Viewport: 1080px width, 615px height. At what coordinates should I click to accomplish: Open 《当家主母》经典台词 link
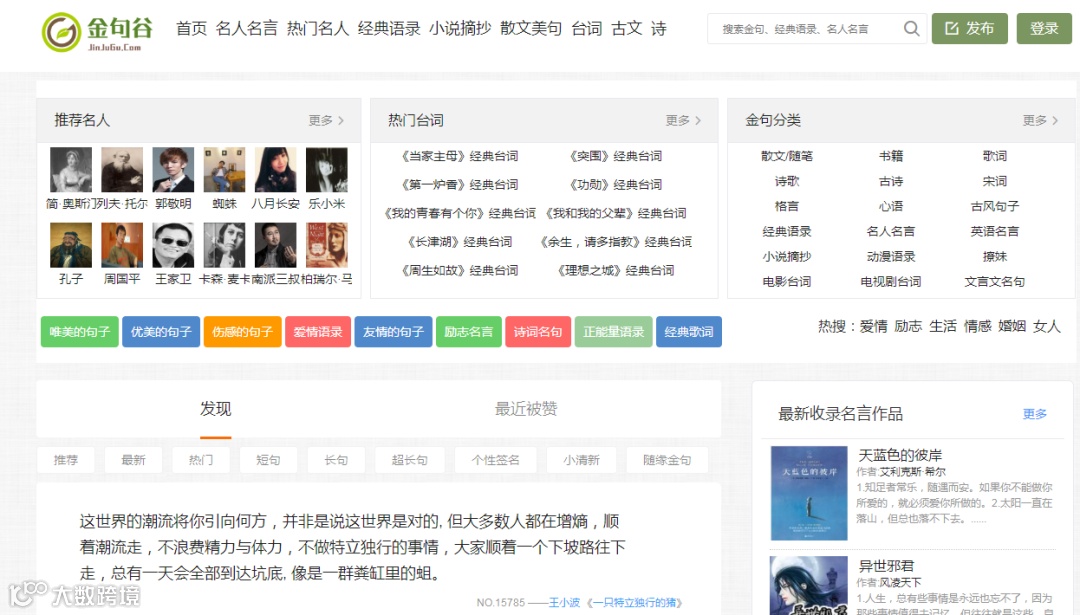click(459, 156)
